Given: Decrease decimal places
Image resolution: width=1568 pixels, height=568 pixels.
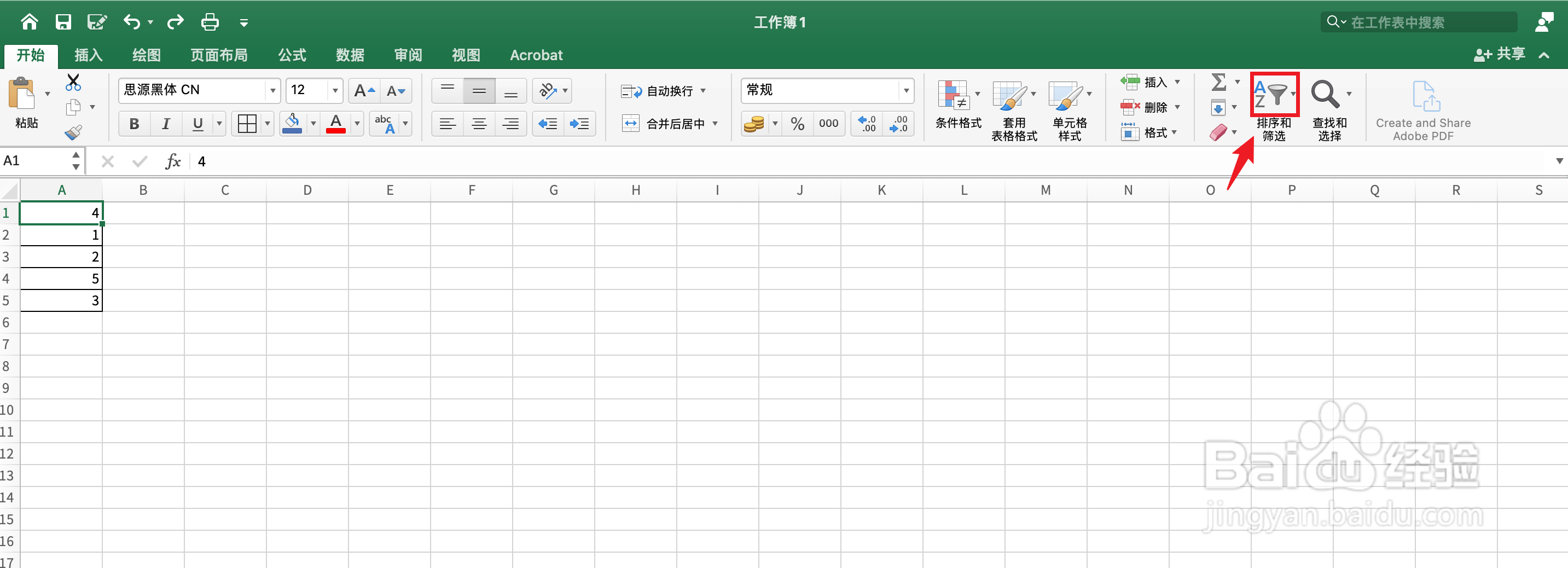Looking at the screenshot, I should pos(898,124).
